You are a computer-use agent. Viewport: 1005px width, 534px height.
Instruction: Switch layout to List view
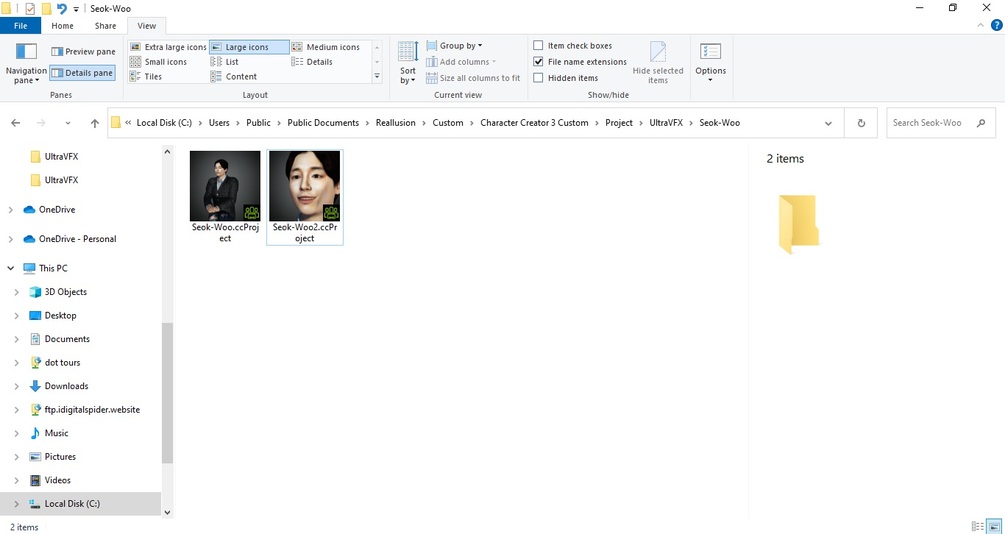point(225,62)
